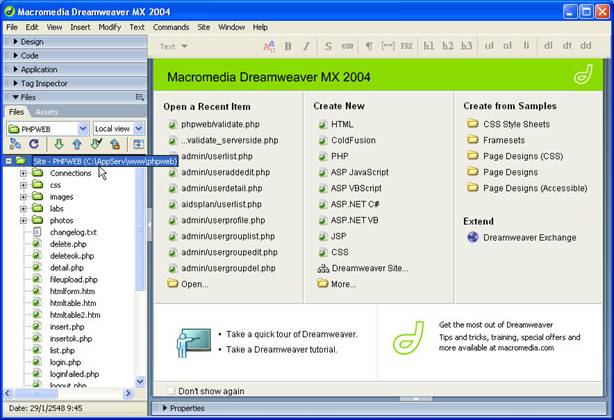Open the PHPWEB site dropdown
Viewport: 614px width, 420px height.
pos(83,128)
